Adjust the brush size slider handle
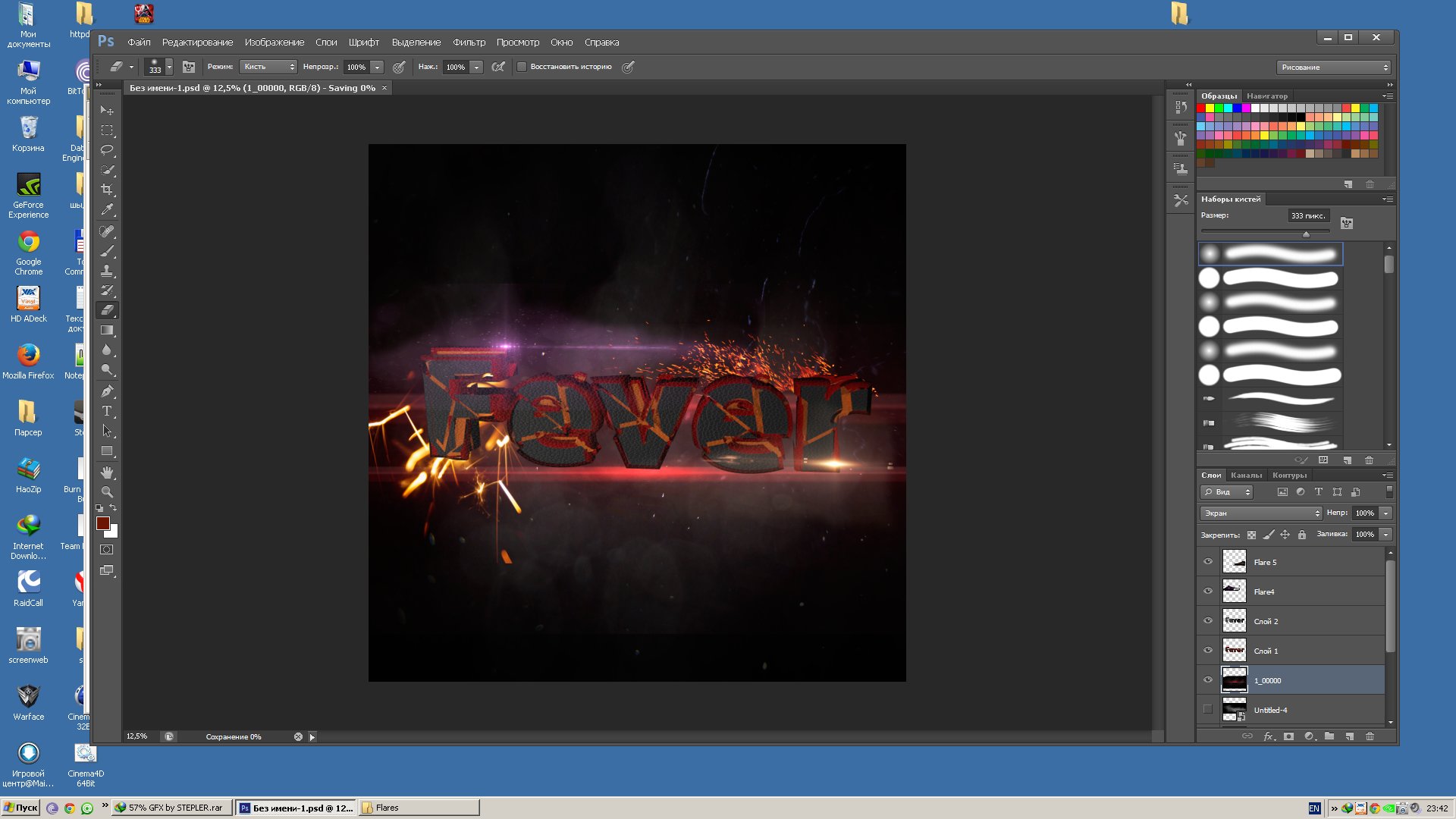This screenshot has height=819, width=1456. click(x=1306, y=234)
